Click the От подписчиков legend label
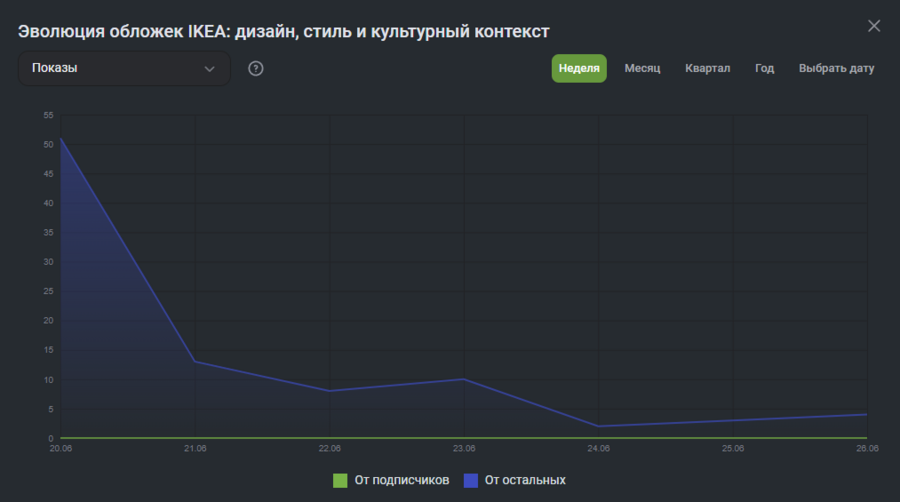900x502 pixels. (401, 480)
